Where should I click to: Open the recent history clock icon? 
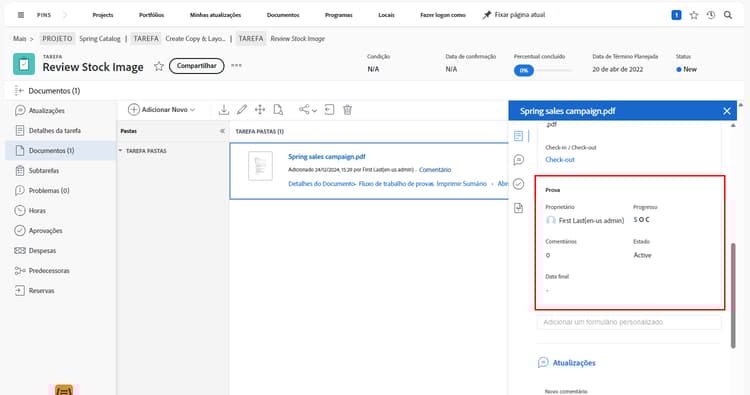tap(711, 15)
